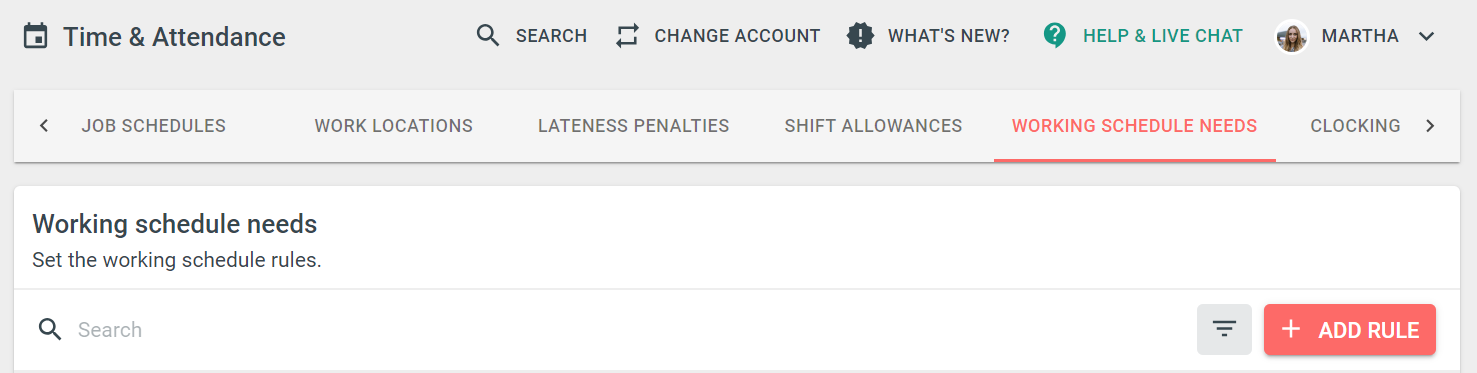Click the Time & Attendance calendar icon
Screen dimensions: 1477x373
35,37
